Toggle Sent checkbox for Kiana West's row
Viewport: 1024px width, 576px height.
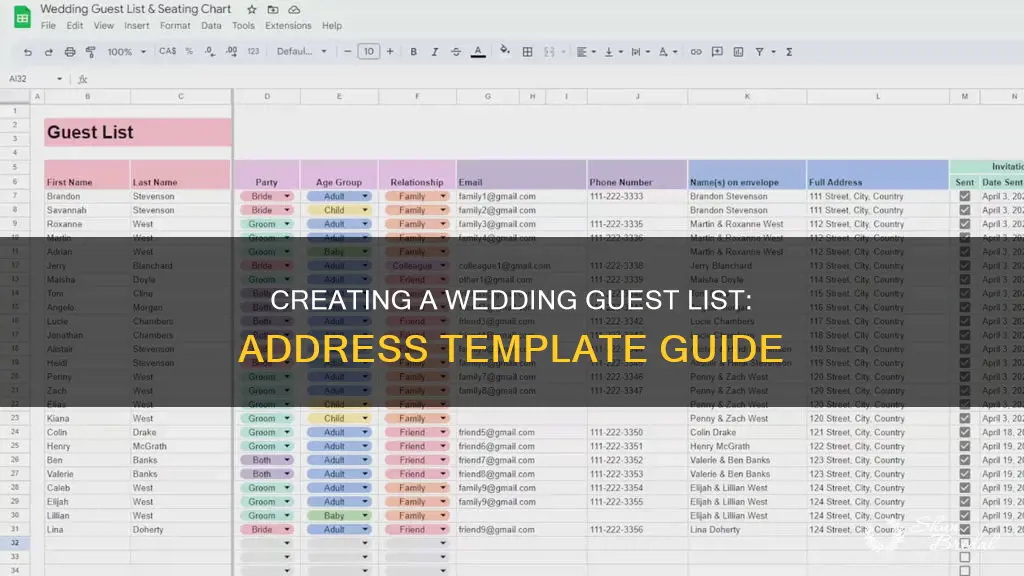click(x=965, y=419)
